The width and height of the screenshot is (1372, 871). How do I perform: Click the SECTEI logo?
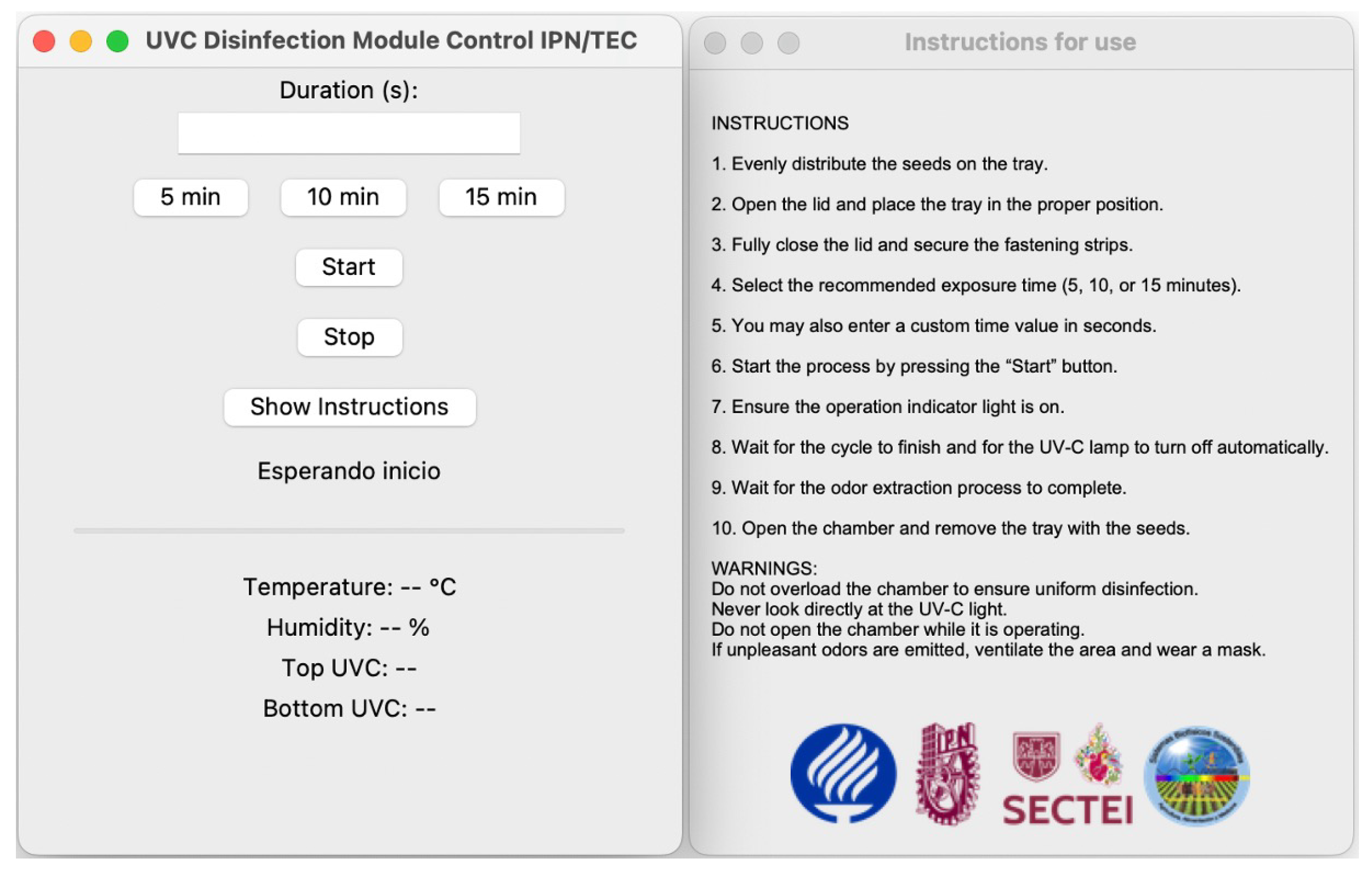[1067, 776]
